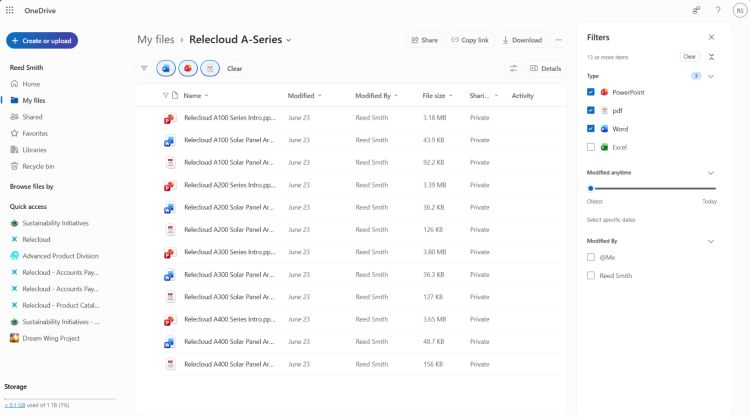This screenshot has width=750, height=417.
Task: Click the network connections icon in header
Action: coord(696,10)
